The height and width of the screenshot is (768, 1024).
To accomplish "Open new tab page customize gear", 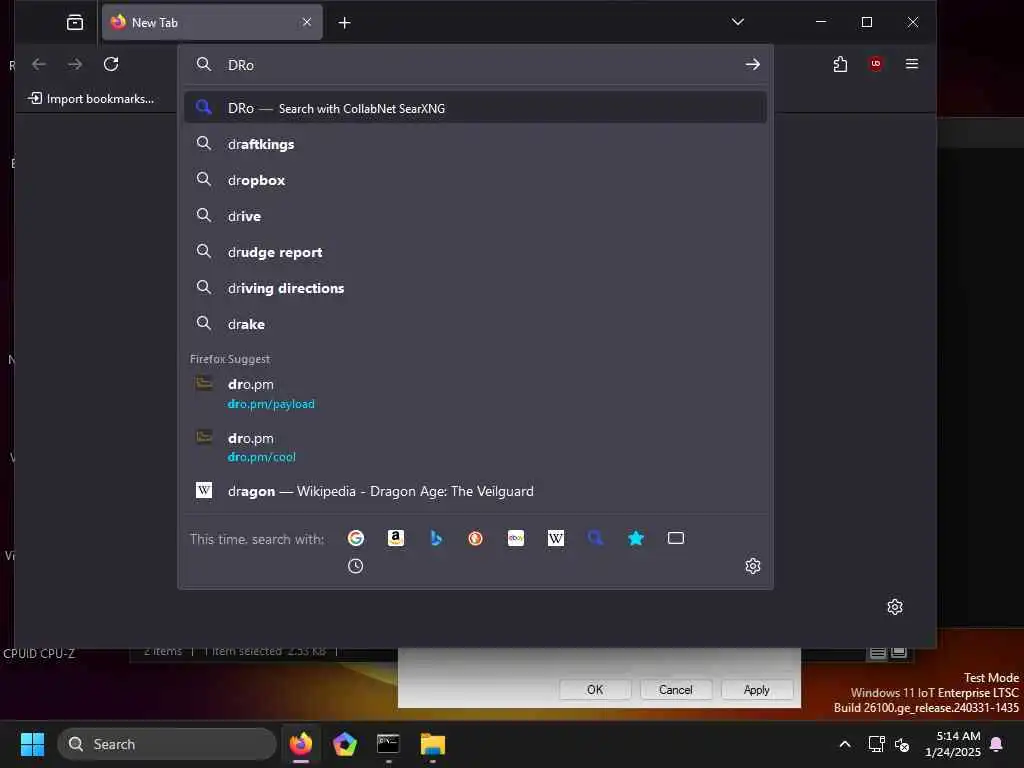I will click(895, 607).
